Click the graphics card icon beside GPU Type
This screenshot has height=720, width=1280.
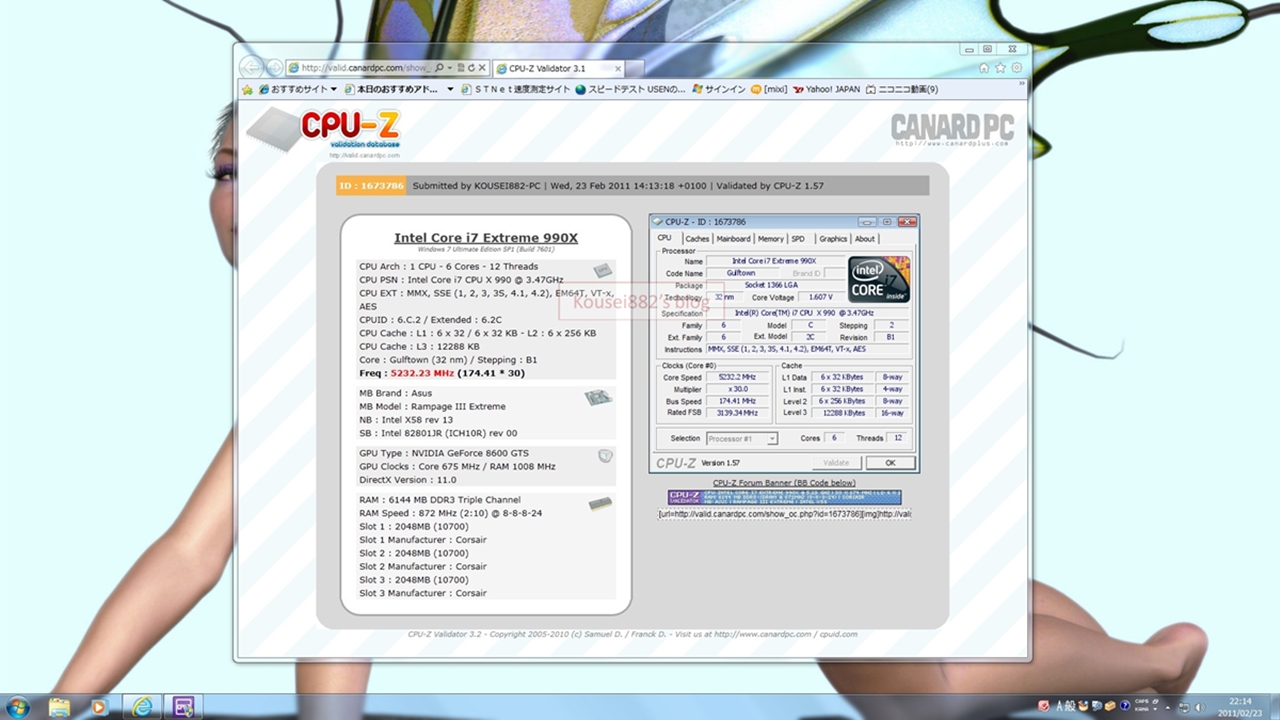605,455
